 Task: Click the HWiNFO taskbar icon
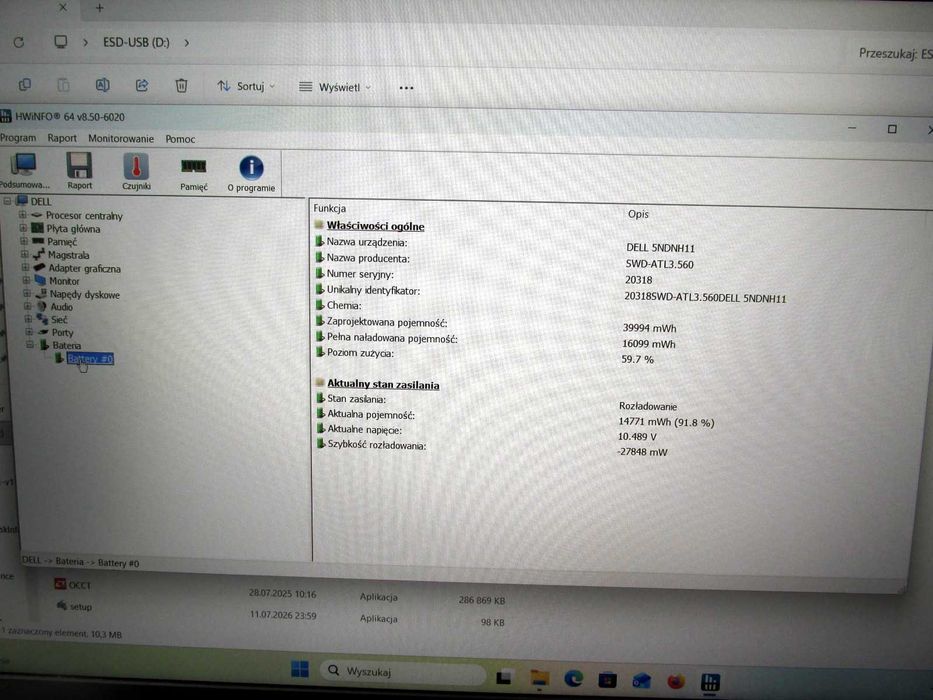710,682
